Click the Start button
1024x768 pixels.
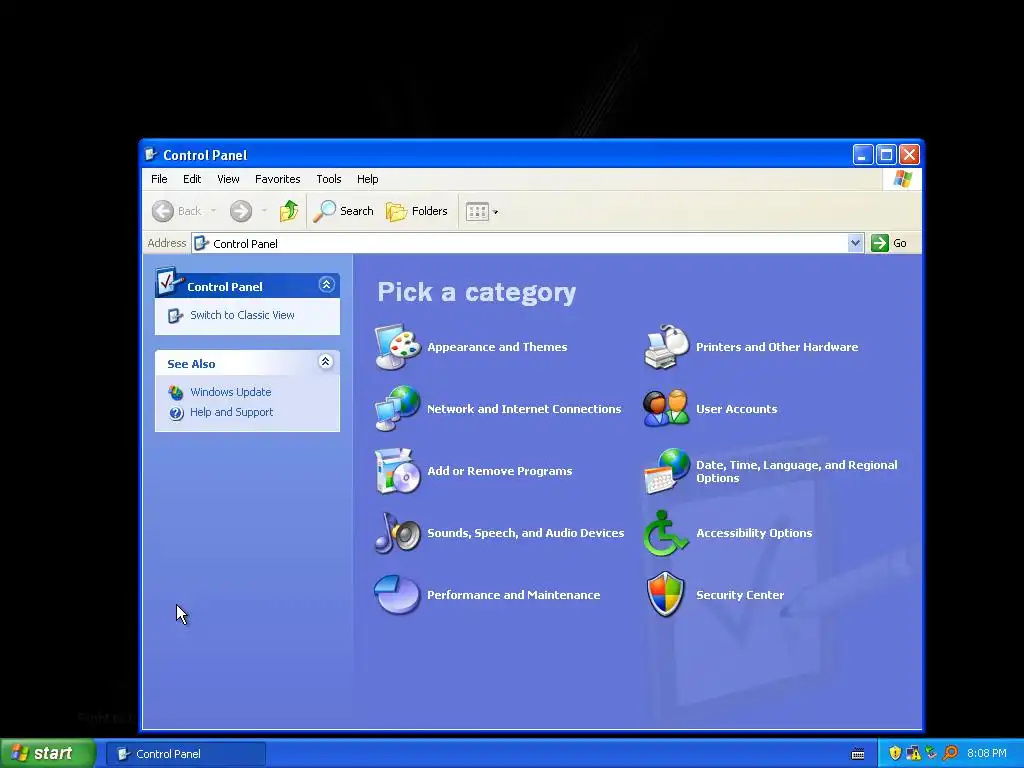coord(48,754)
